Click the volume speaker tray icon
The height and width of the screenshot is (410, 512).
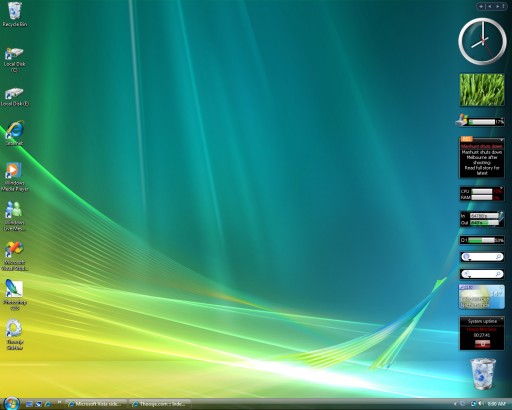pos(481,404)
